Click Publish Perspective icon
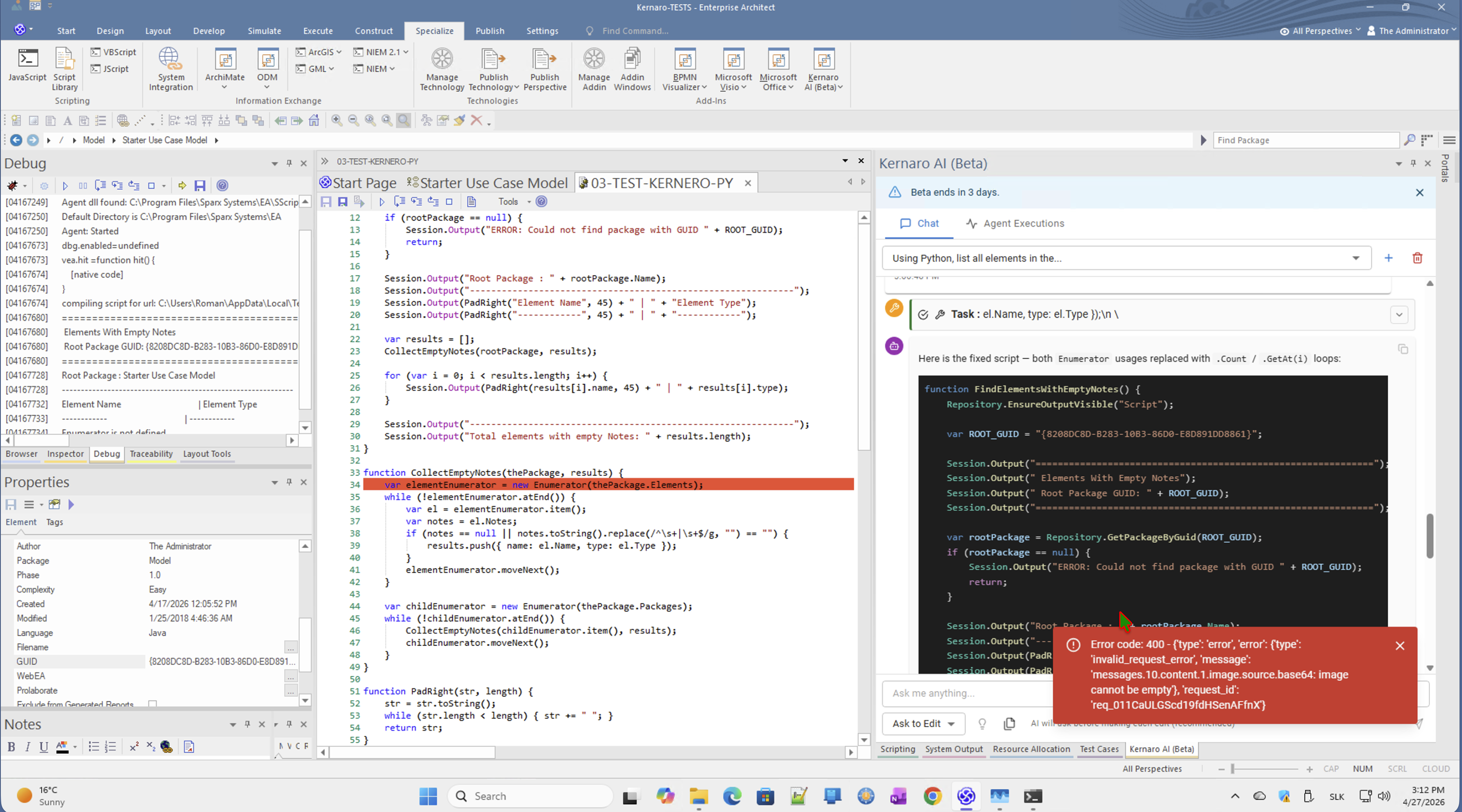 tap(544, 69)
